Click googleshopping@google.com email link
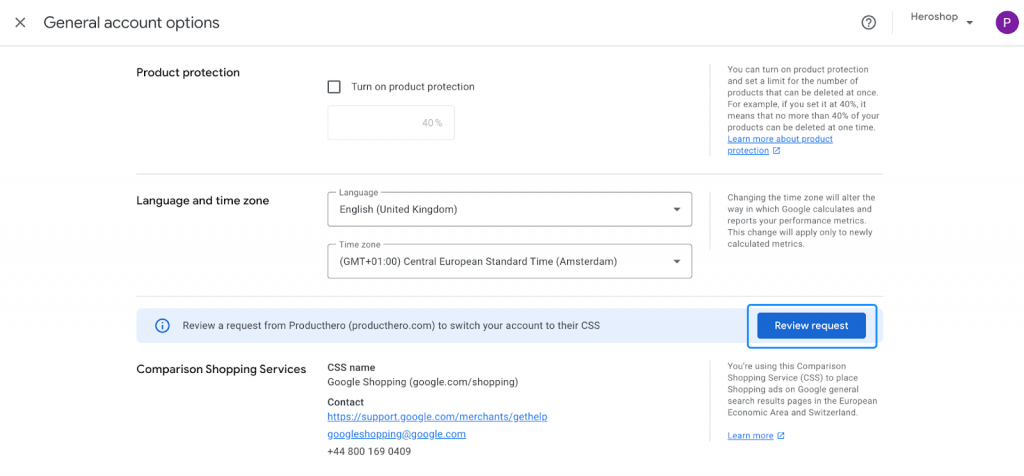This screenshot has height=476, width=1024. click(396, 434)
